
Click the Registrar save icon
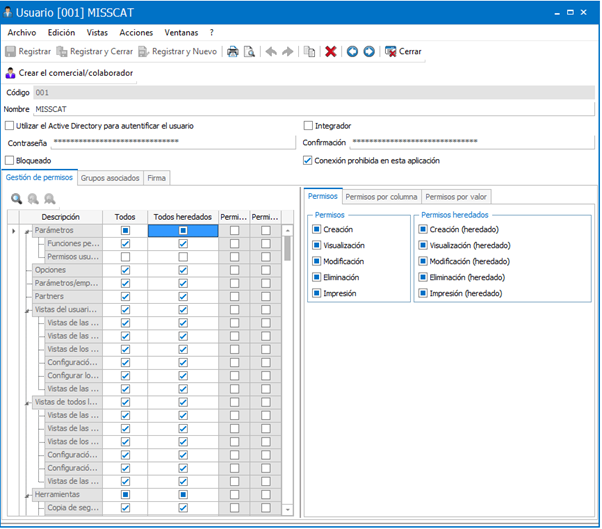point(10,51)
